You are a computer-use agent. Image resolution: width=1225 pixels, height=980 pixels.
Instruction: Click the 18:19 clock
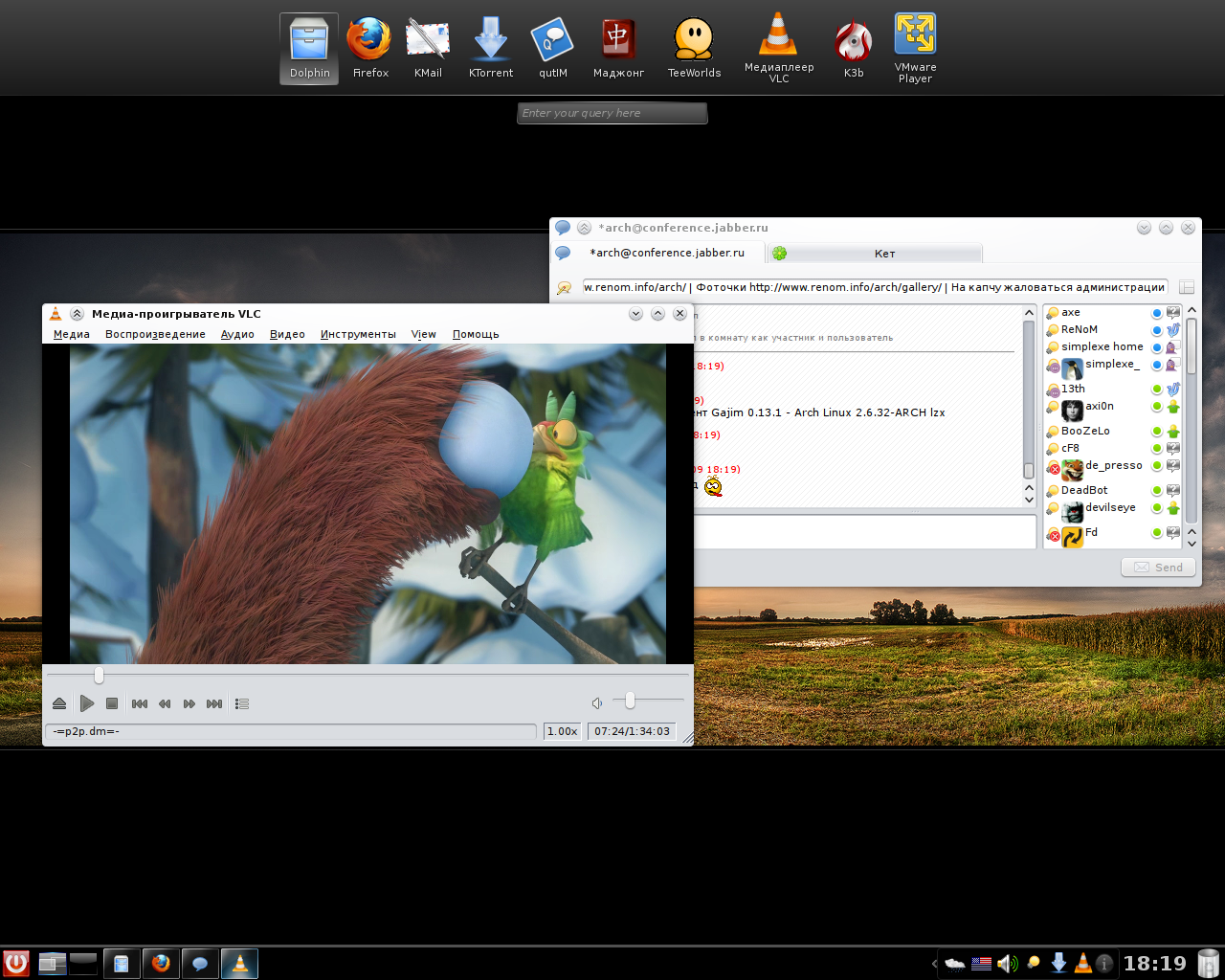click(x=1154, y=964)
